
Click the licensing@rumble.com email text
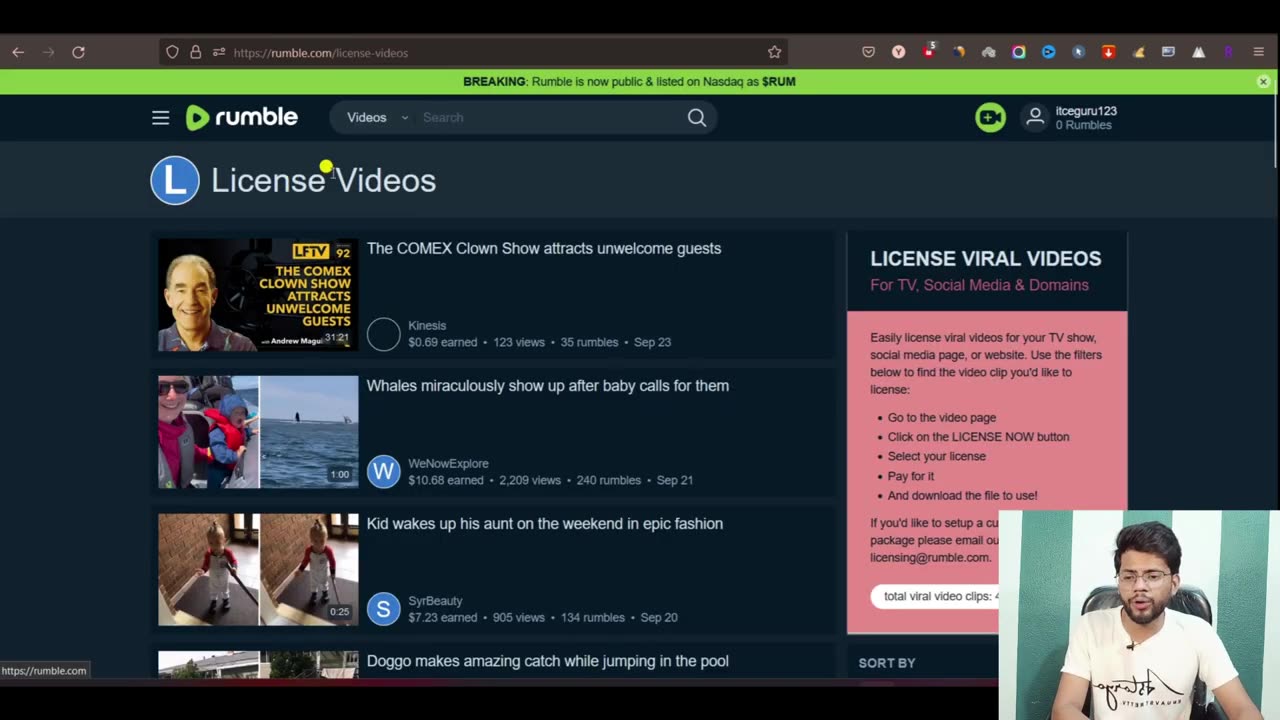930,558
